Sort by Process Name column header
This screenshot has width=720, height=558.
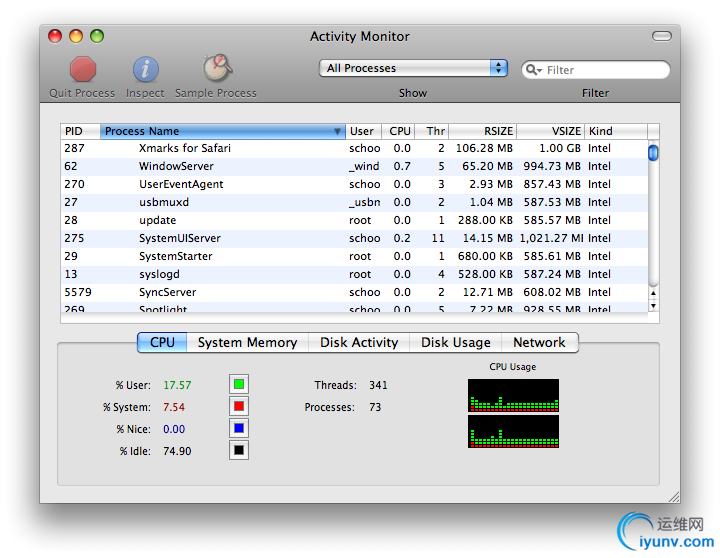coord(222,131)
